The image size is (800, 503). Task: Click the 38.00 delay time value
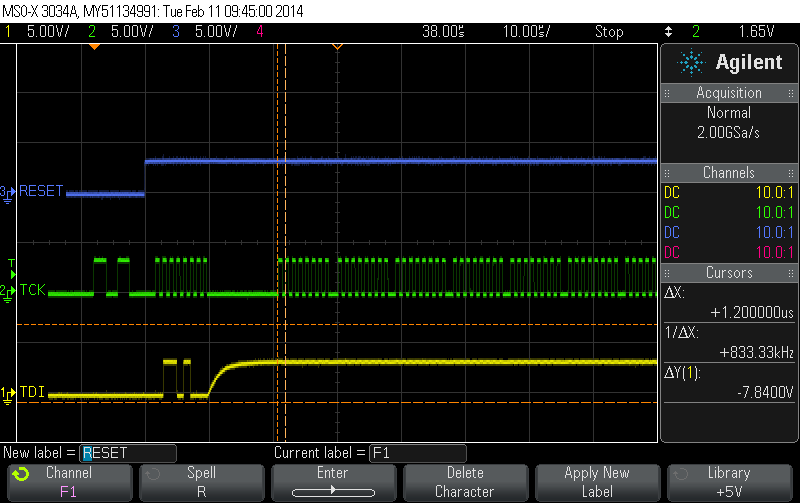[x=443, y=32]
